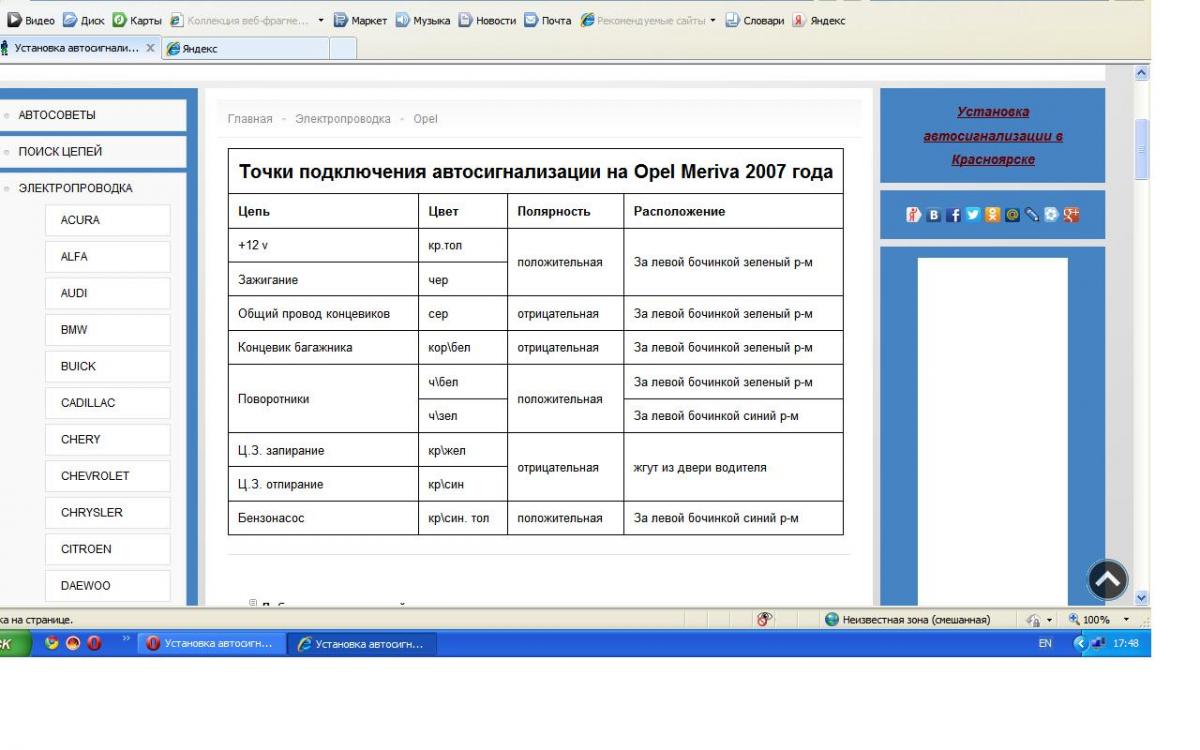
Task: Open the Почта favorites bar shortcut
Action: tap(548, 20)
